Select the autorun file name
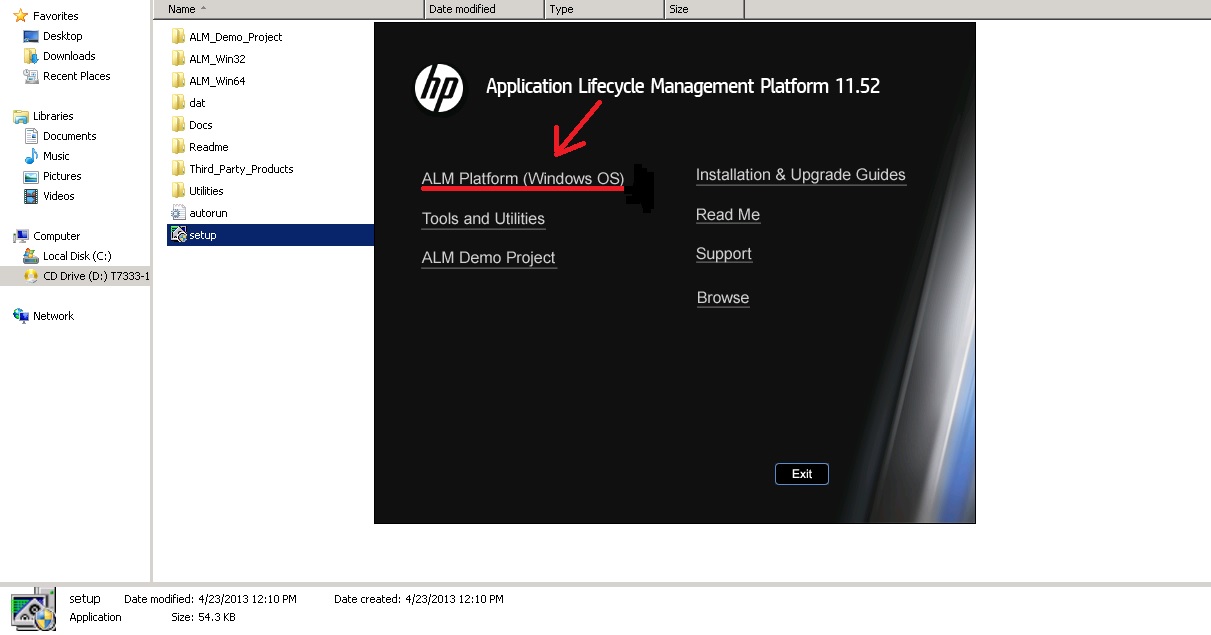Screen dimensions: 1211x635 coord(209,213)
